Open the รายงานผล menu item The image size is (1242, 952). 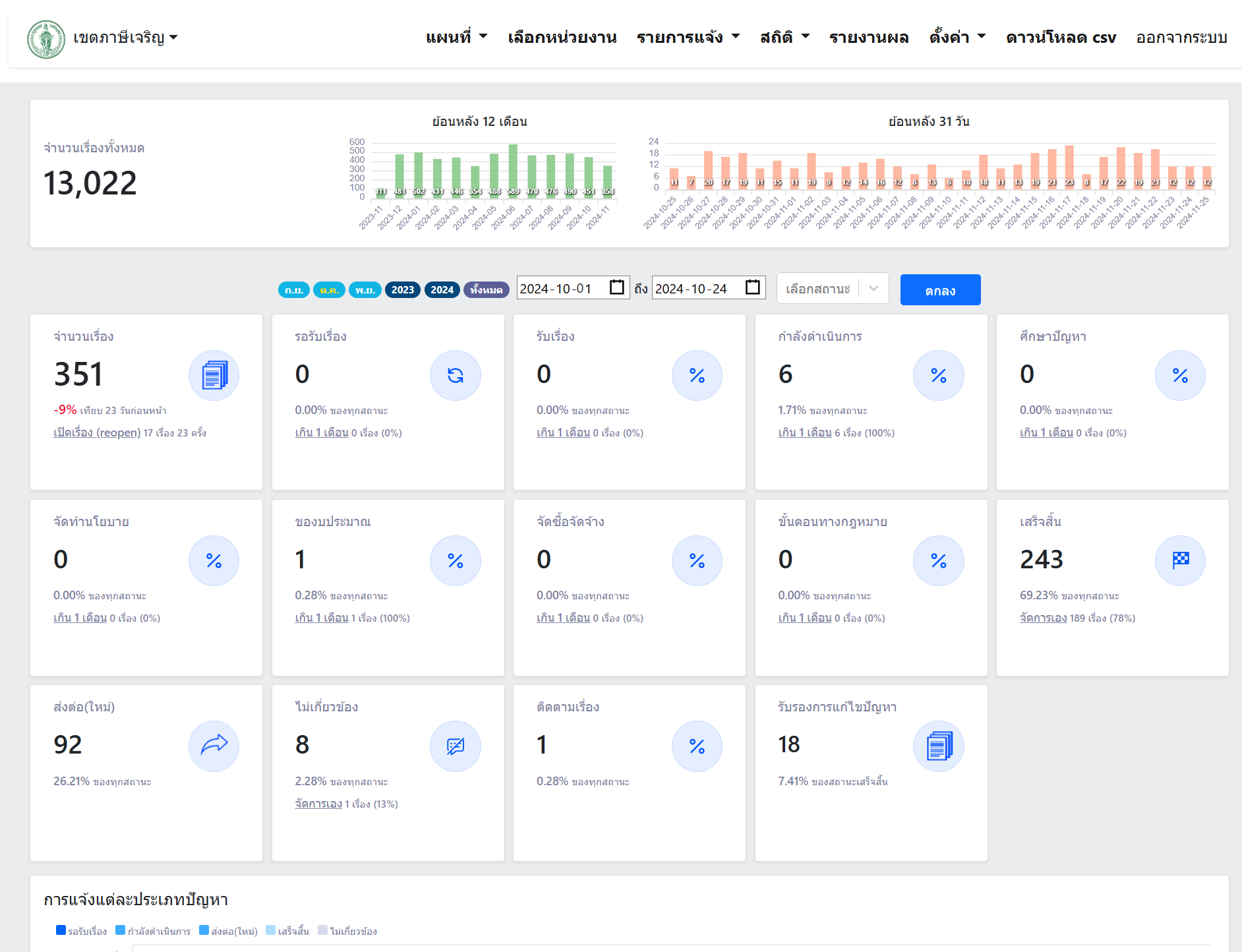click(868, 38)
